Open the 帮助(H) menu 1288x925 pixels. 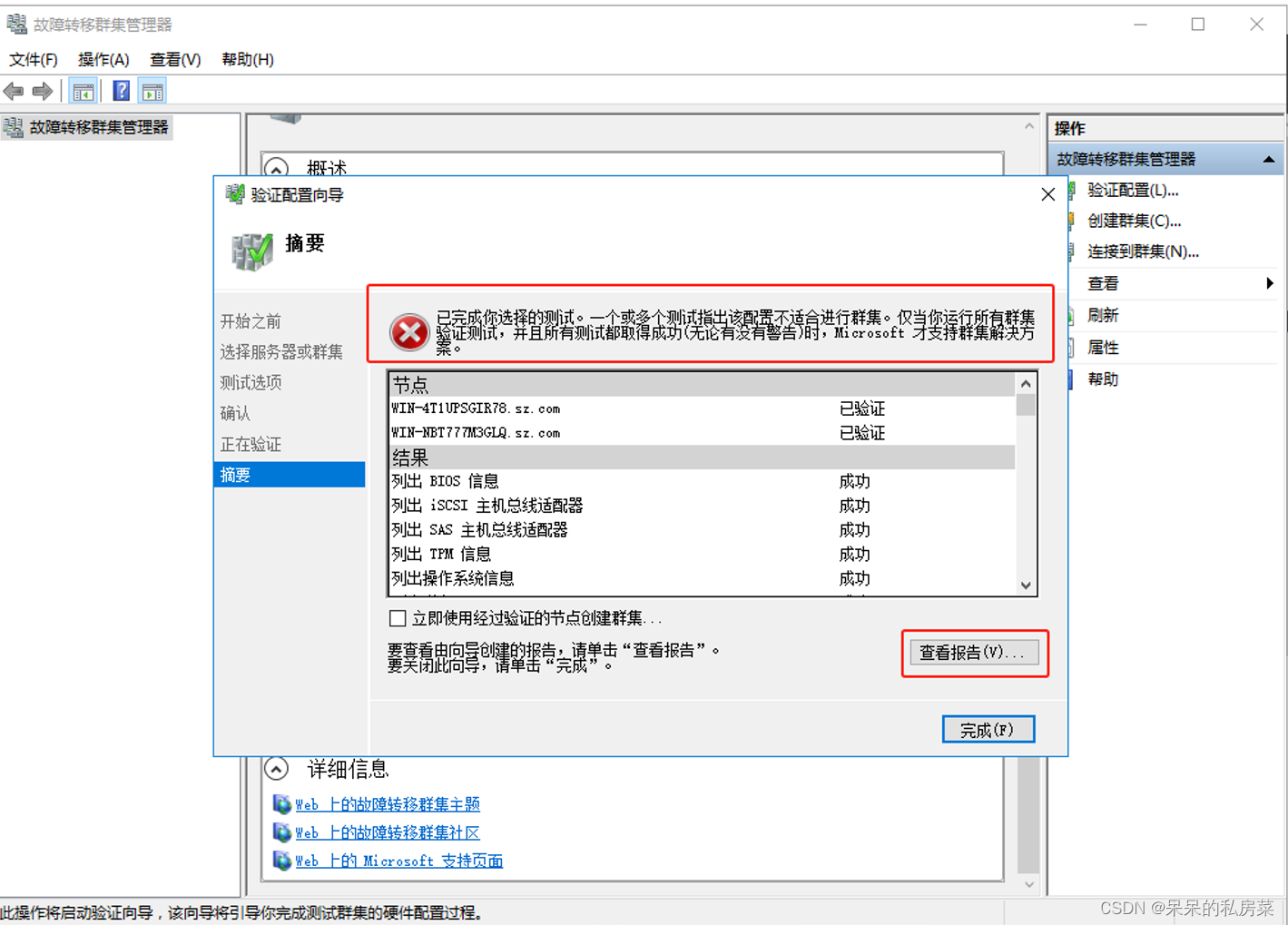click(x=248, y=60)
